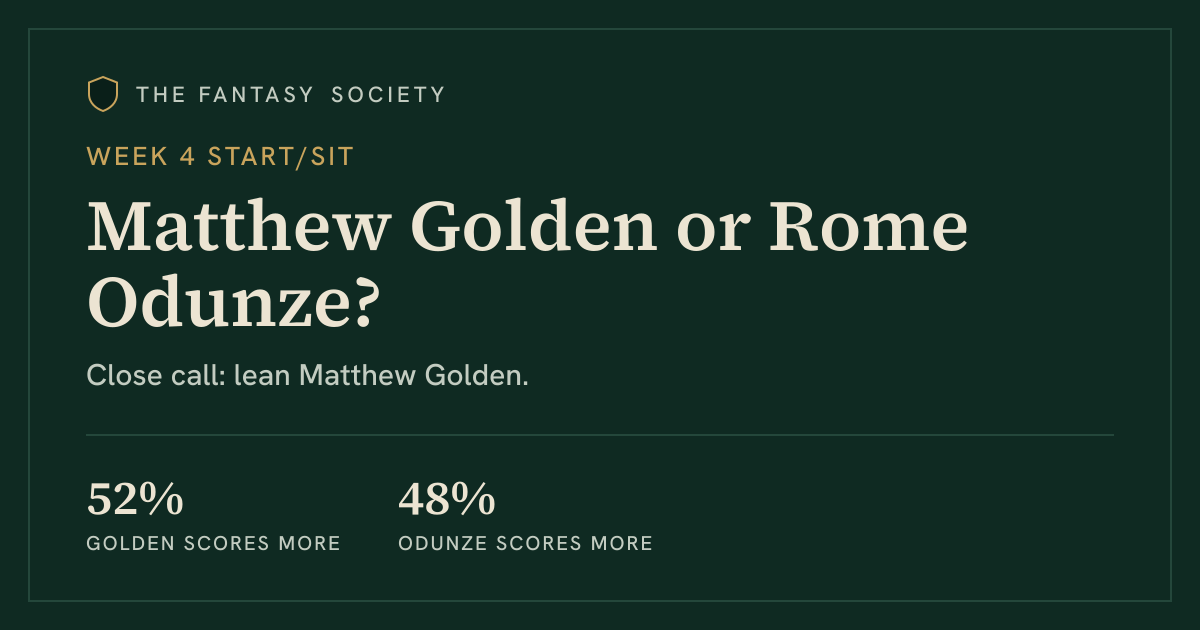
Task: Select the 48% statistic
Action: click(446, 500)
